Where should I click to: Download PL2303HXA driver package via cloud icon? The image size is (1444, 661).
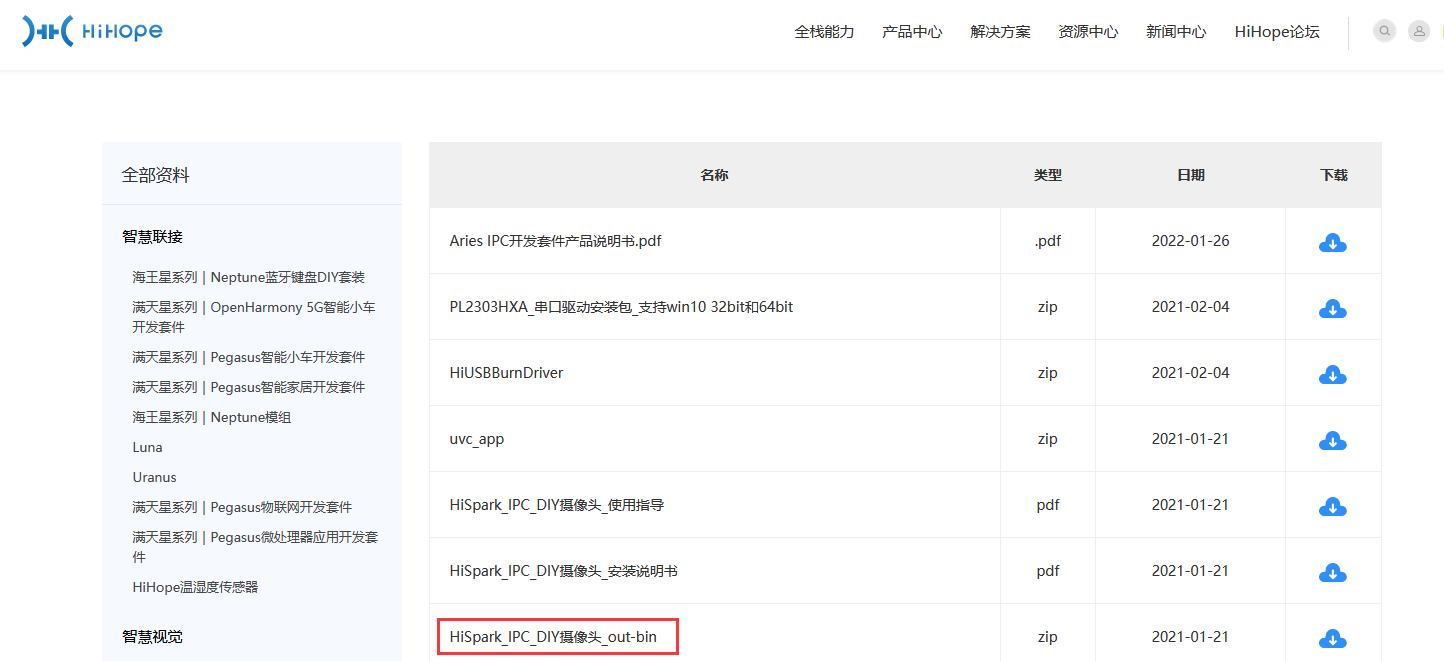1333,308
